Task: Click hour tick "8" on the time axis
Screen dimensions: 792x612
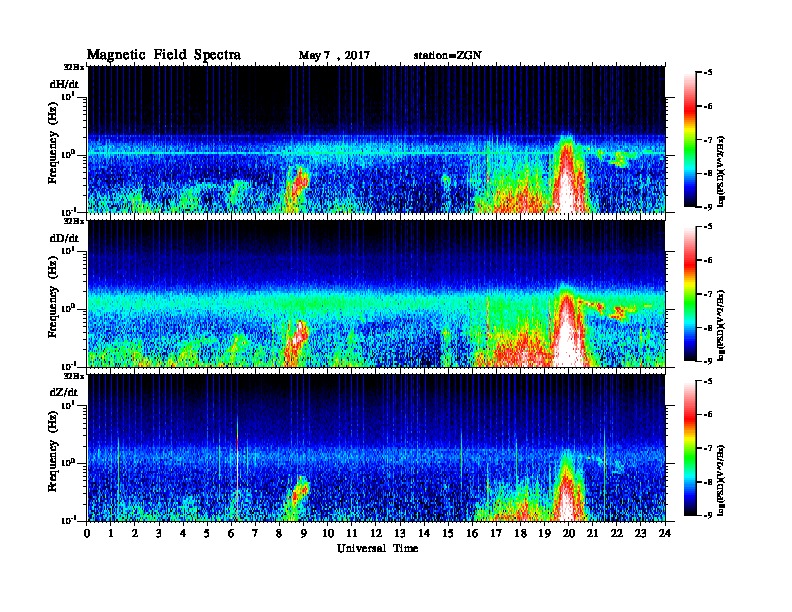Action: coord(280,534)
